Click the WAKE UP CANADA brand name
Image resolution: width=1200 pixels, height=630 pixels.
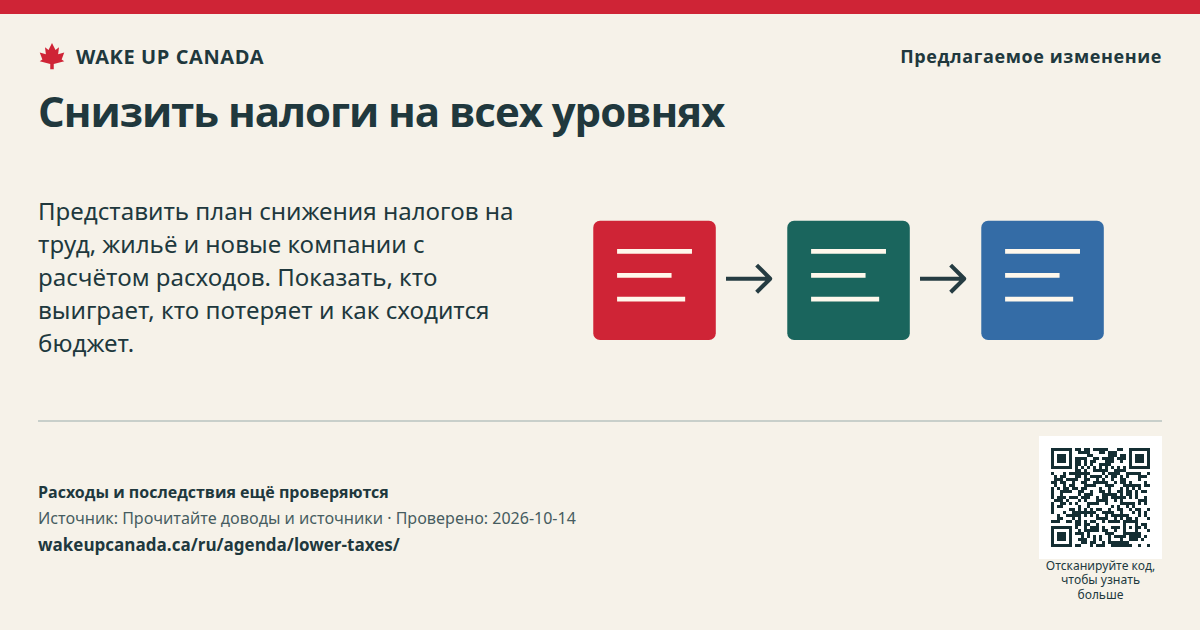[170, 57]
